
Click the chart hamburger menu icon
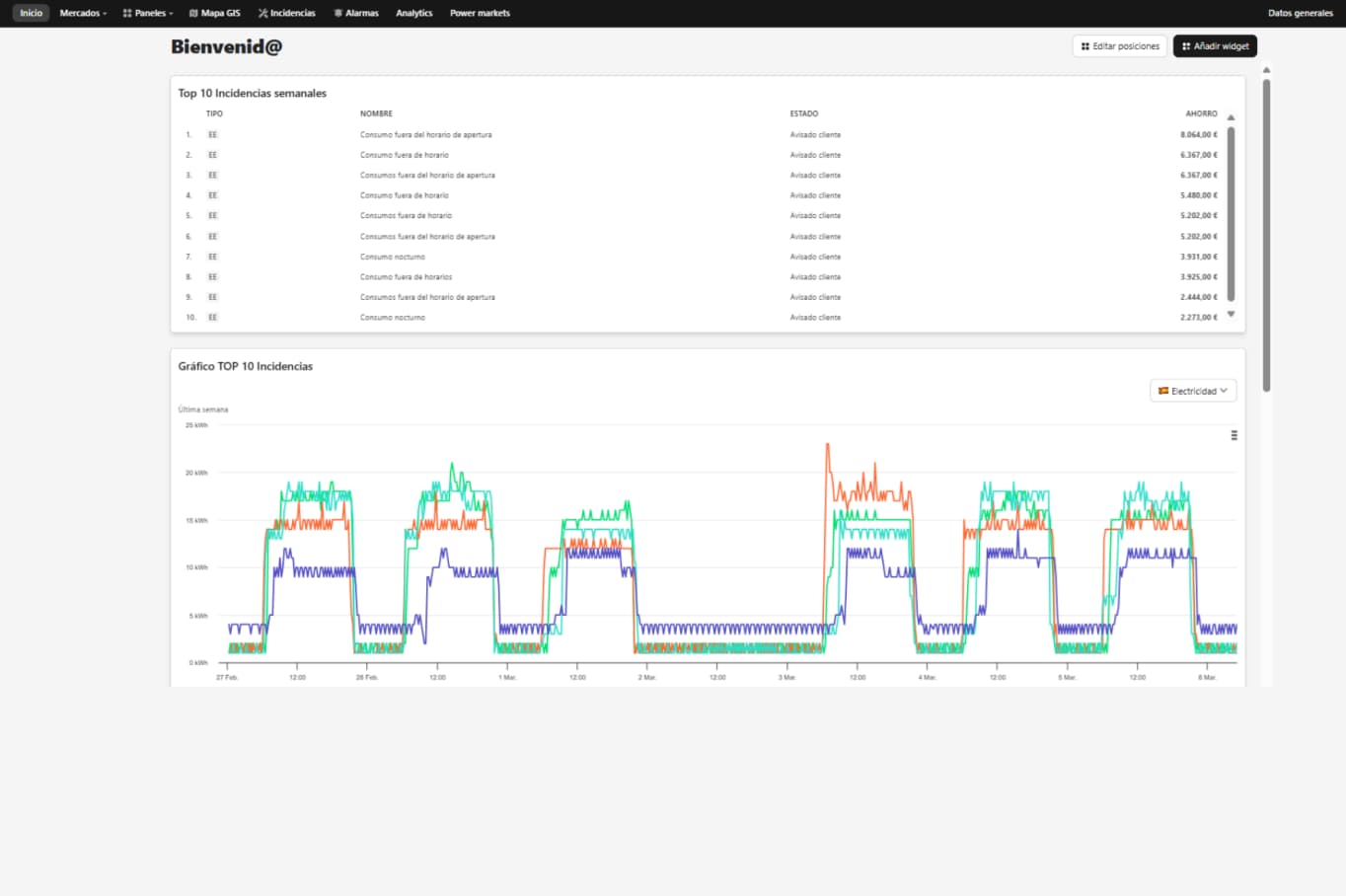pos(1234,435)
